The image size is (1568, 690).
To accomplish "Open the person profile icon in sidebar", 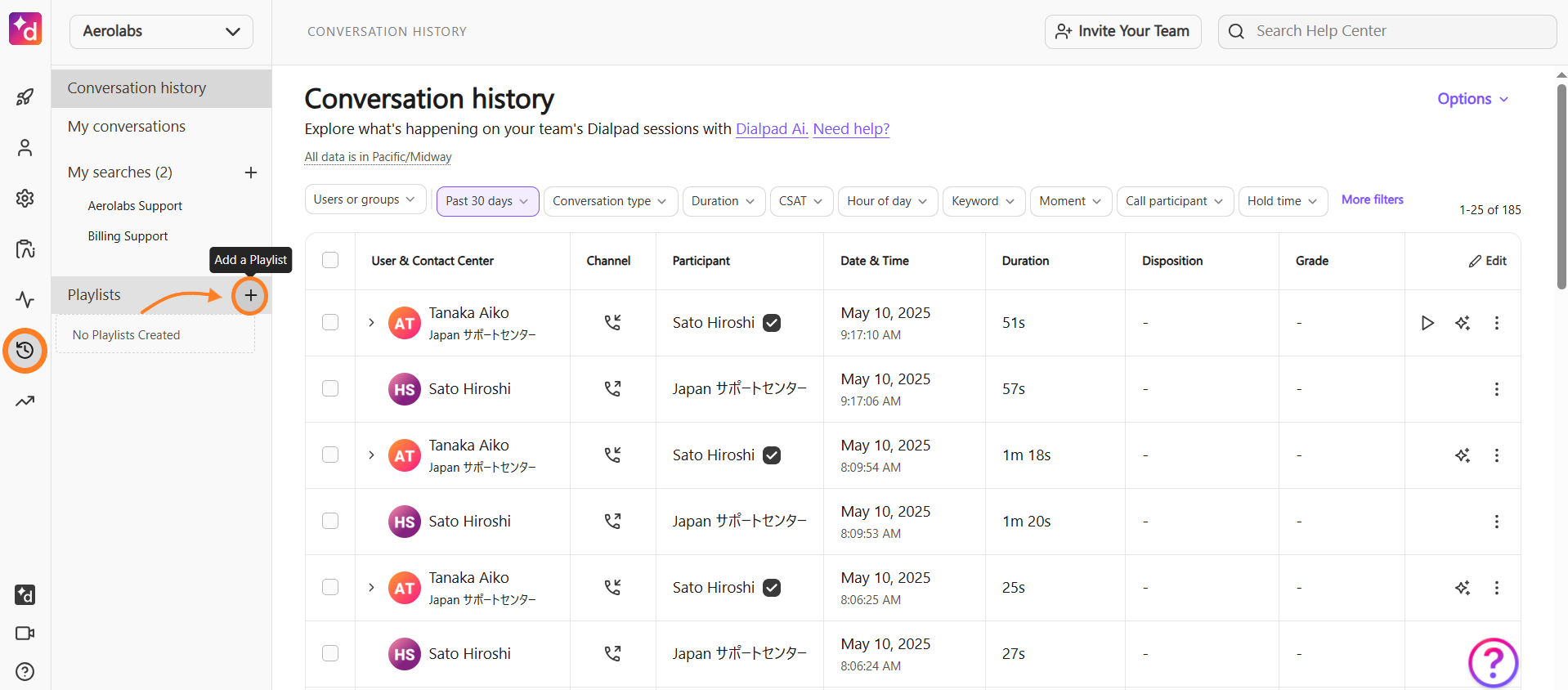I will pos(25,148).
